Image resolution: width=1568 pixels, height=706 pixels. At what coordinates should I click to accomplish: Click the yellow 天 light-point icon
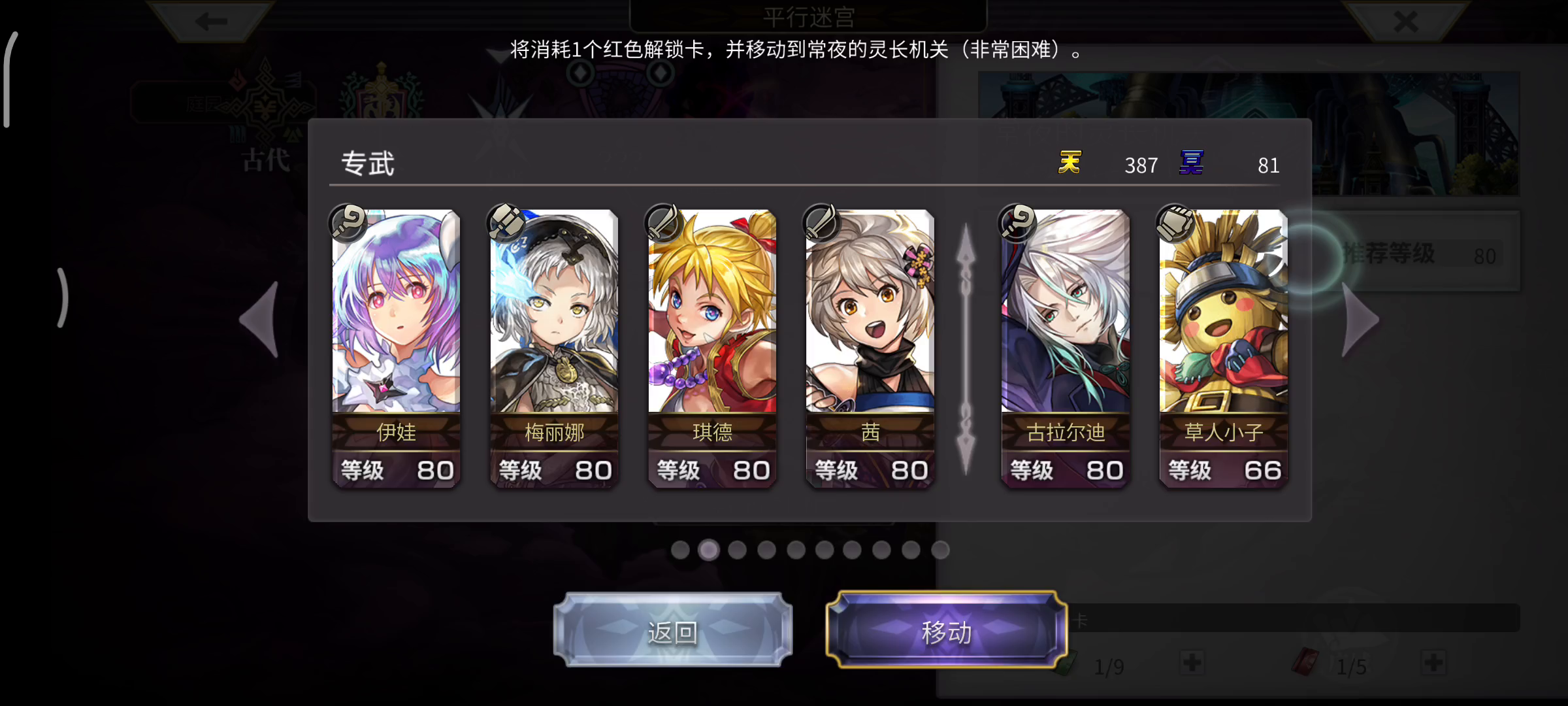[x=1070, y=162]
